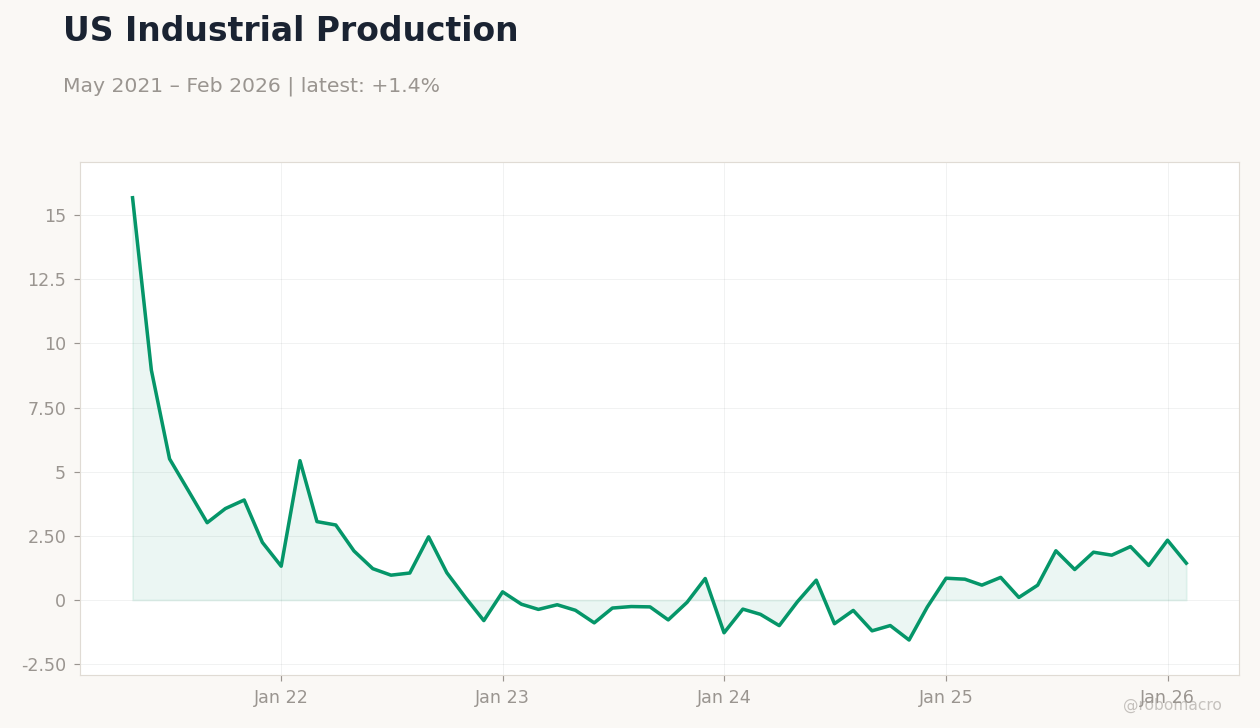Click the x-axis label Jan 25
The image size is (1260, 728).
(x=946, y=698)
